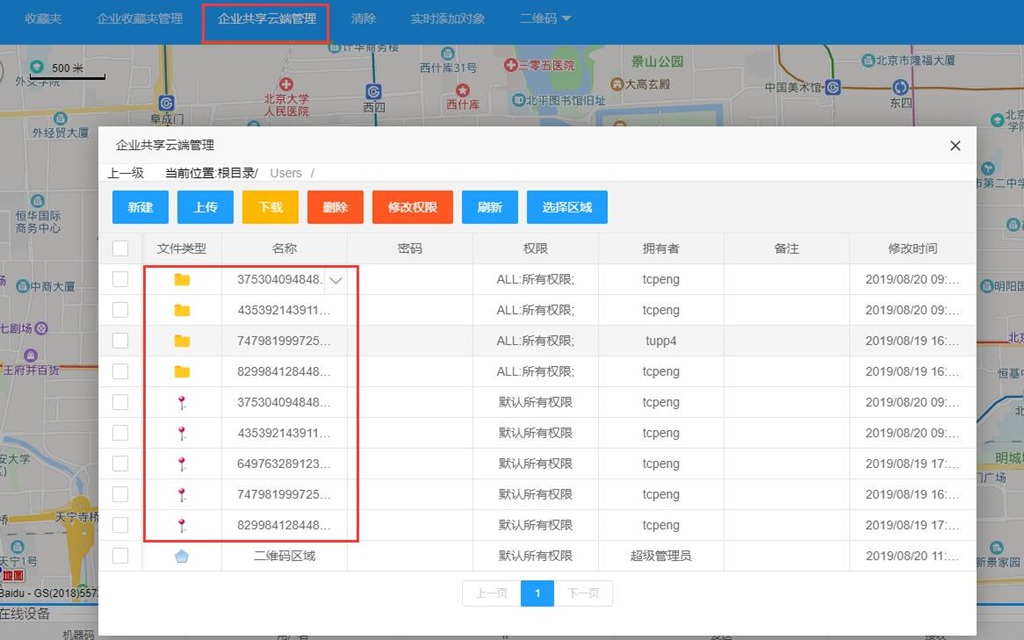
Task: Toggle the select-all checkbox in table header
Action: (x=120, y=248)
